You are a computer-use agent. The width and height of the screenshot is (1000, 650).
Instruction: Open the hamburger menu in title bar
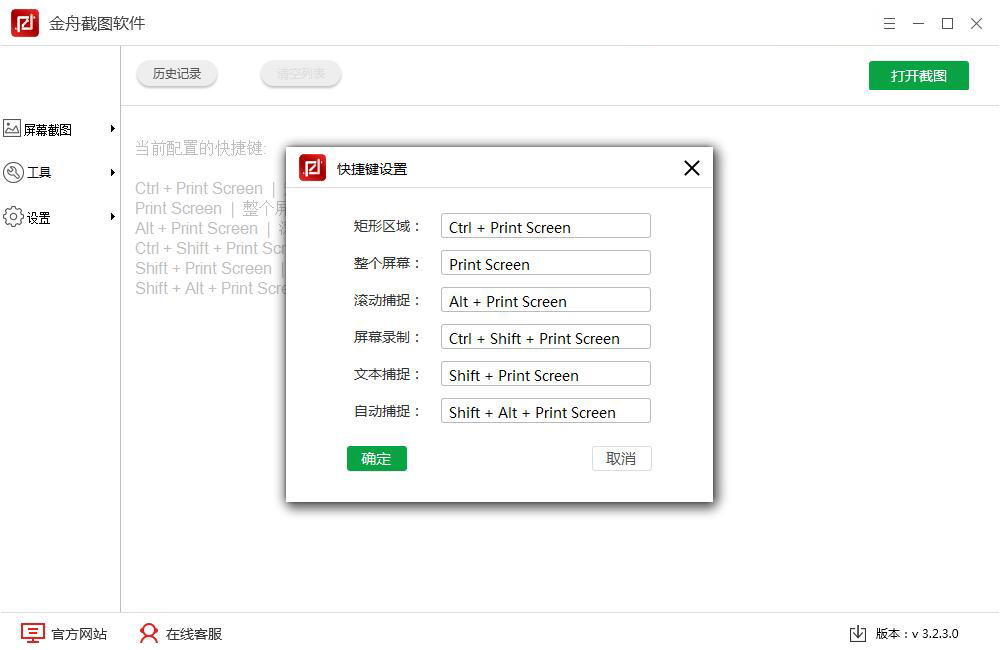[x=889, y=23]
